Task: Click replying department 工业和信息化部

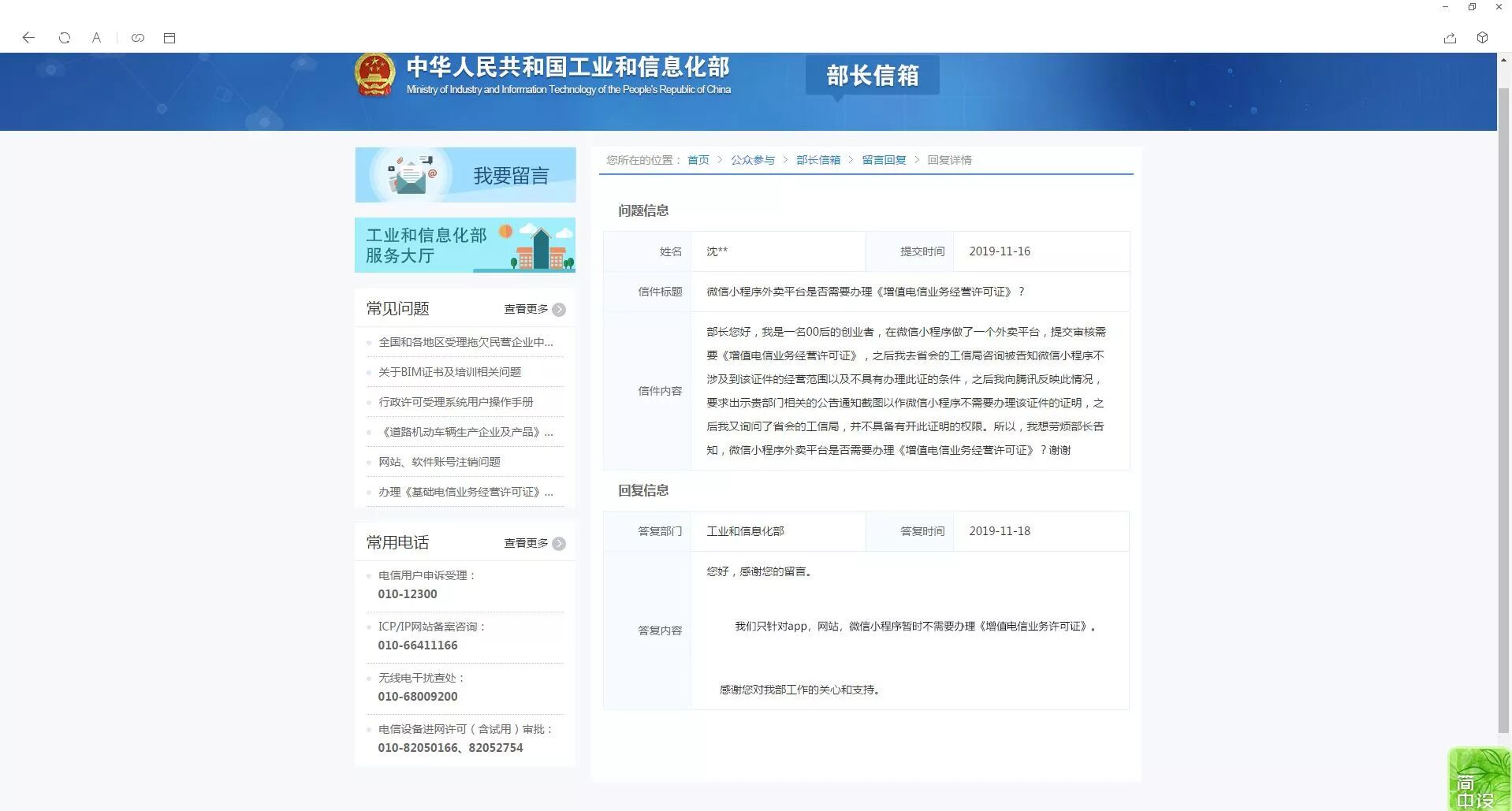Action: click(x=745, y=531)
